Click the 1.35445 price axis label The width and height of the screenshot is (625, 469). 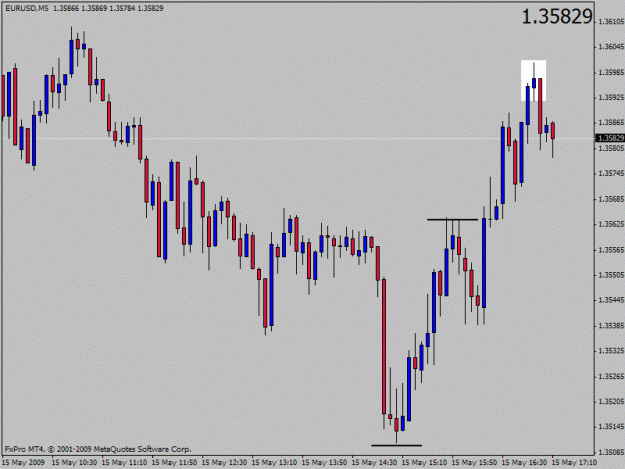coord(611,300)
